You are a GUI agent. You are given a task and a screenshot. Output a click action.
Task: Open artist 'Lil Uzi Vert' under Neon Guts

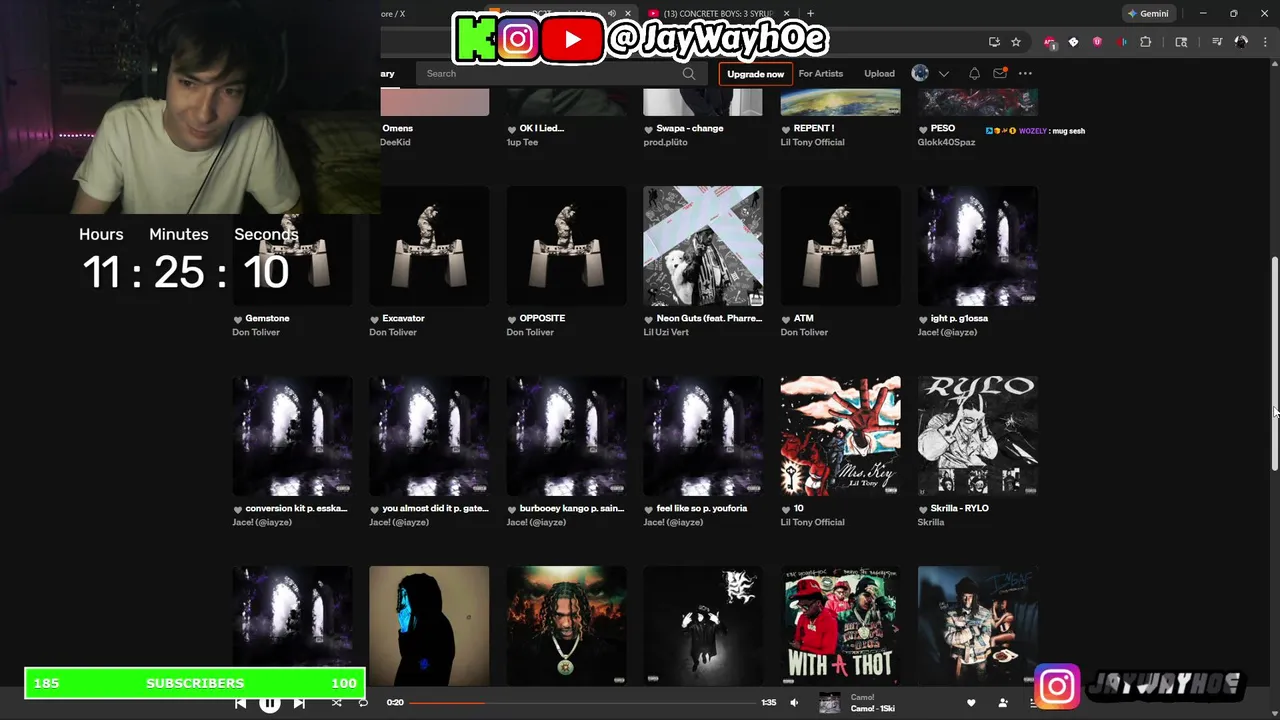[666, 332]
